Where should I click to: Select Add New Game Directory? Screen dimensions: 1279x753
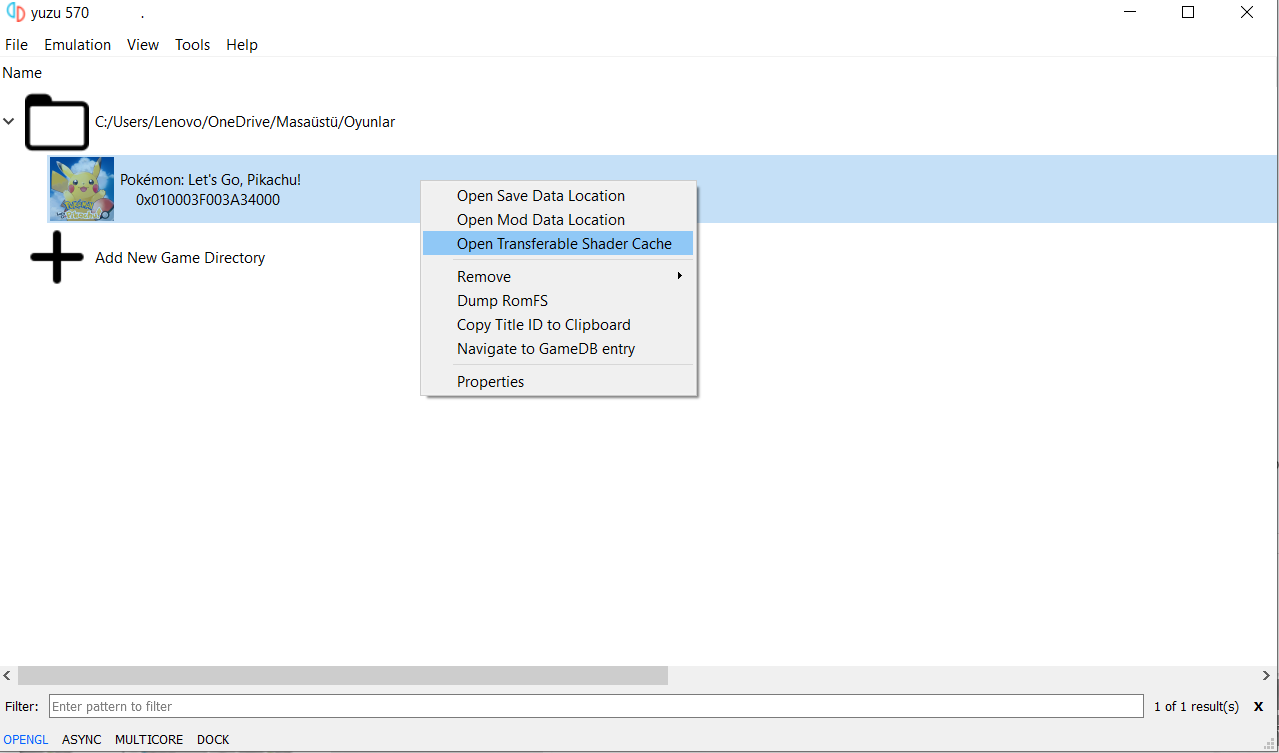pyautogui.click(x=180, y=258)
